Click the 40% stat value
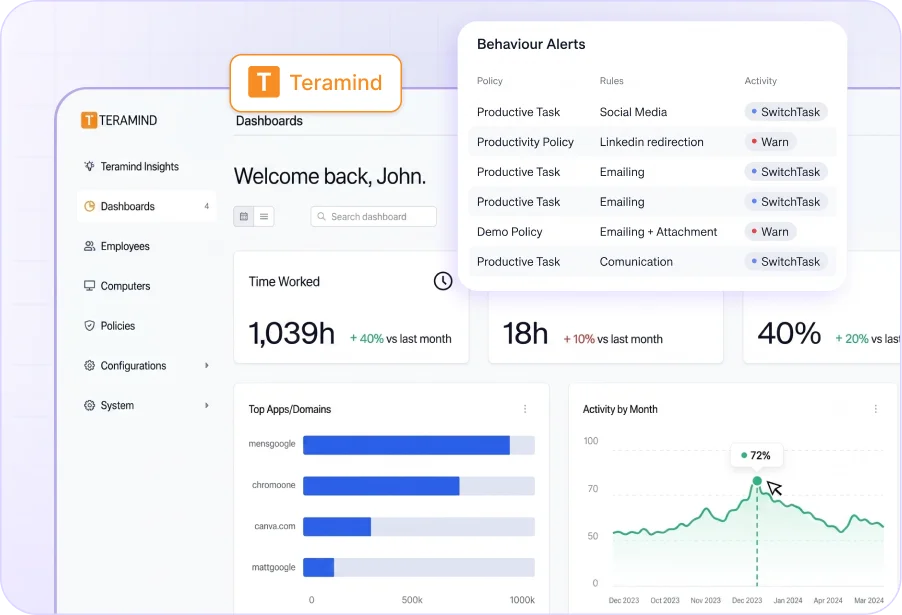The height and width of the screenshot is (615, 902). (789, 334)
